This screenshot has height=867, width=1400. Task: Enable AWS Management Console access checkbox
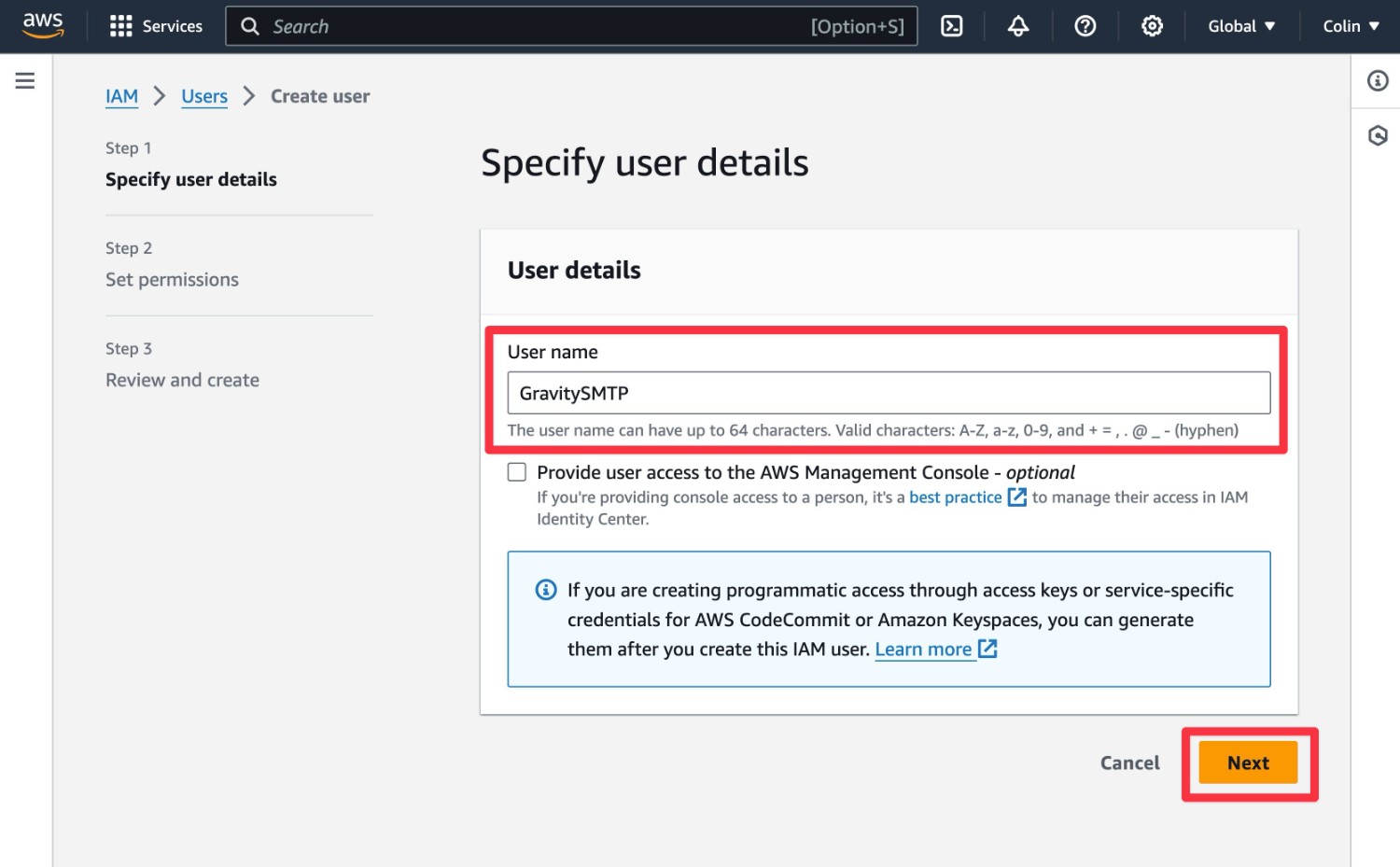pyautogui.click(x=517, y=472)
